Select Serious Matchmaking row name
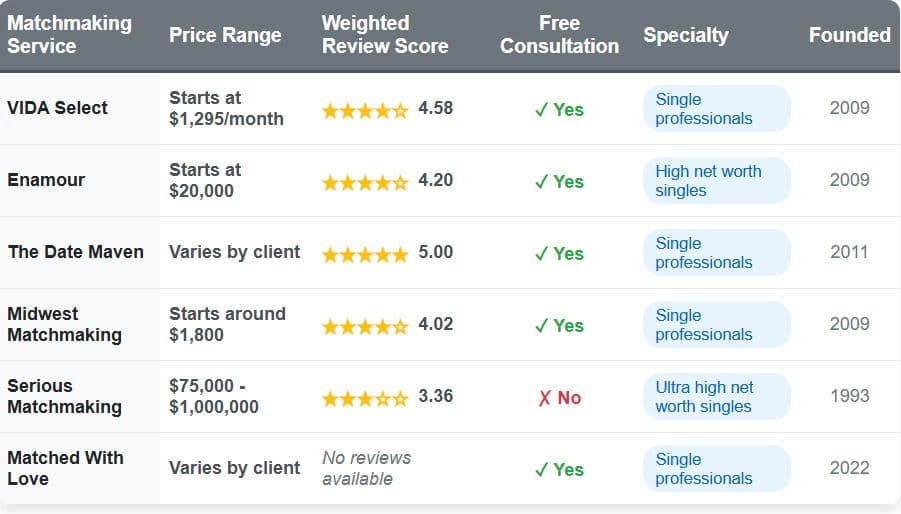Image resolution: width=901 pixels, height=514 pixels. tap(64, 396)
